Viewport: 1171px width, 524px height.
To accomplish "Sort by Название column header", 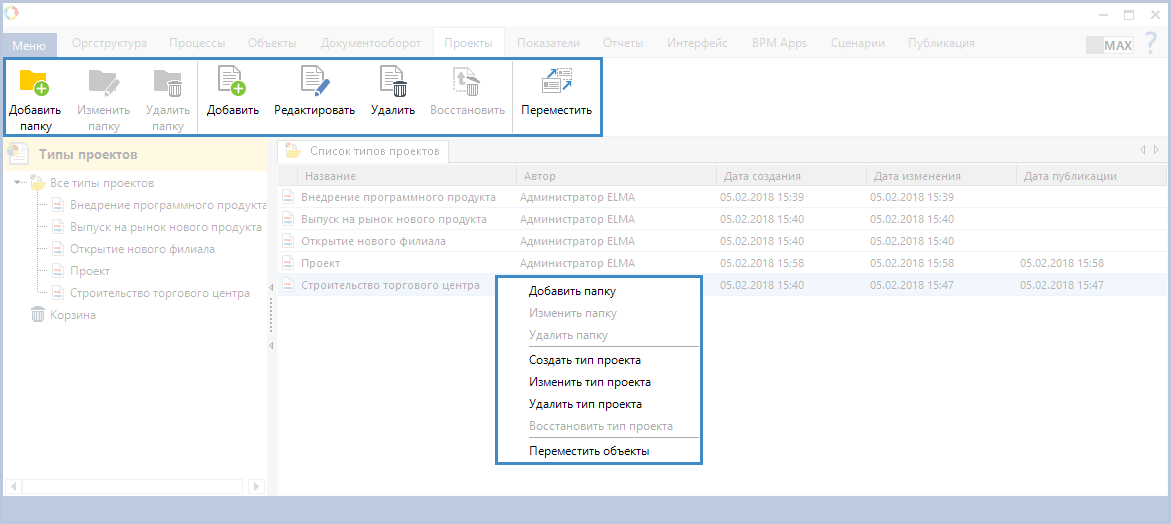I will coord(406,176).
